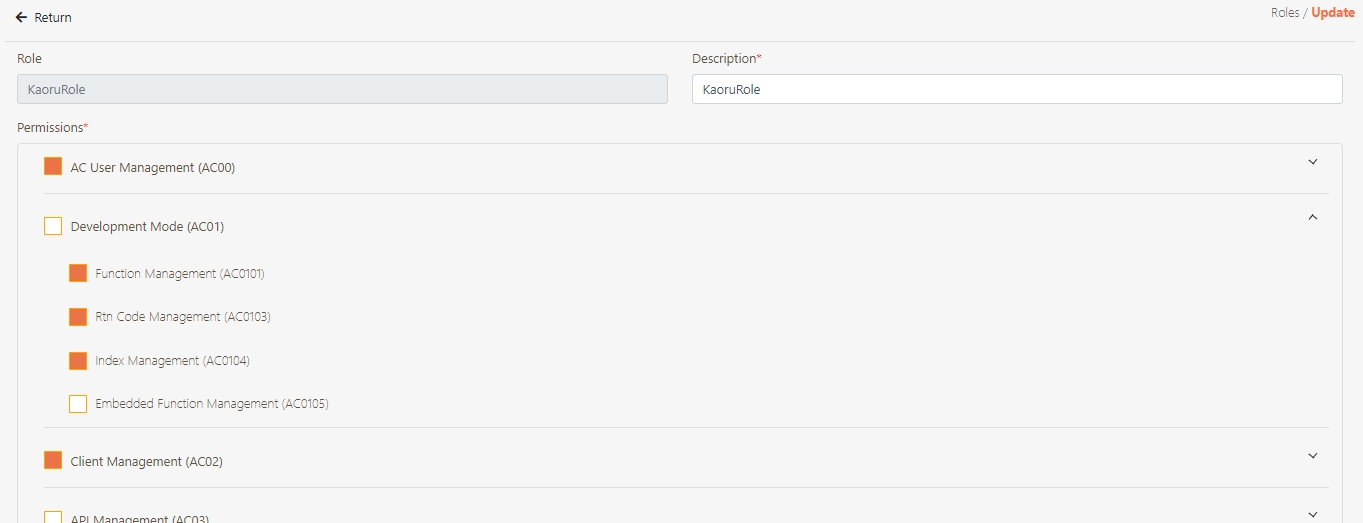
Task: Uncheck the AC User Management (AC00) checkbox
Action: pos(53,167)
